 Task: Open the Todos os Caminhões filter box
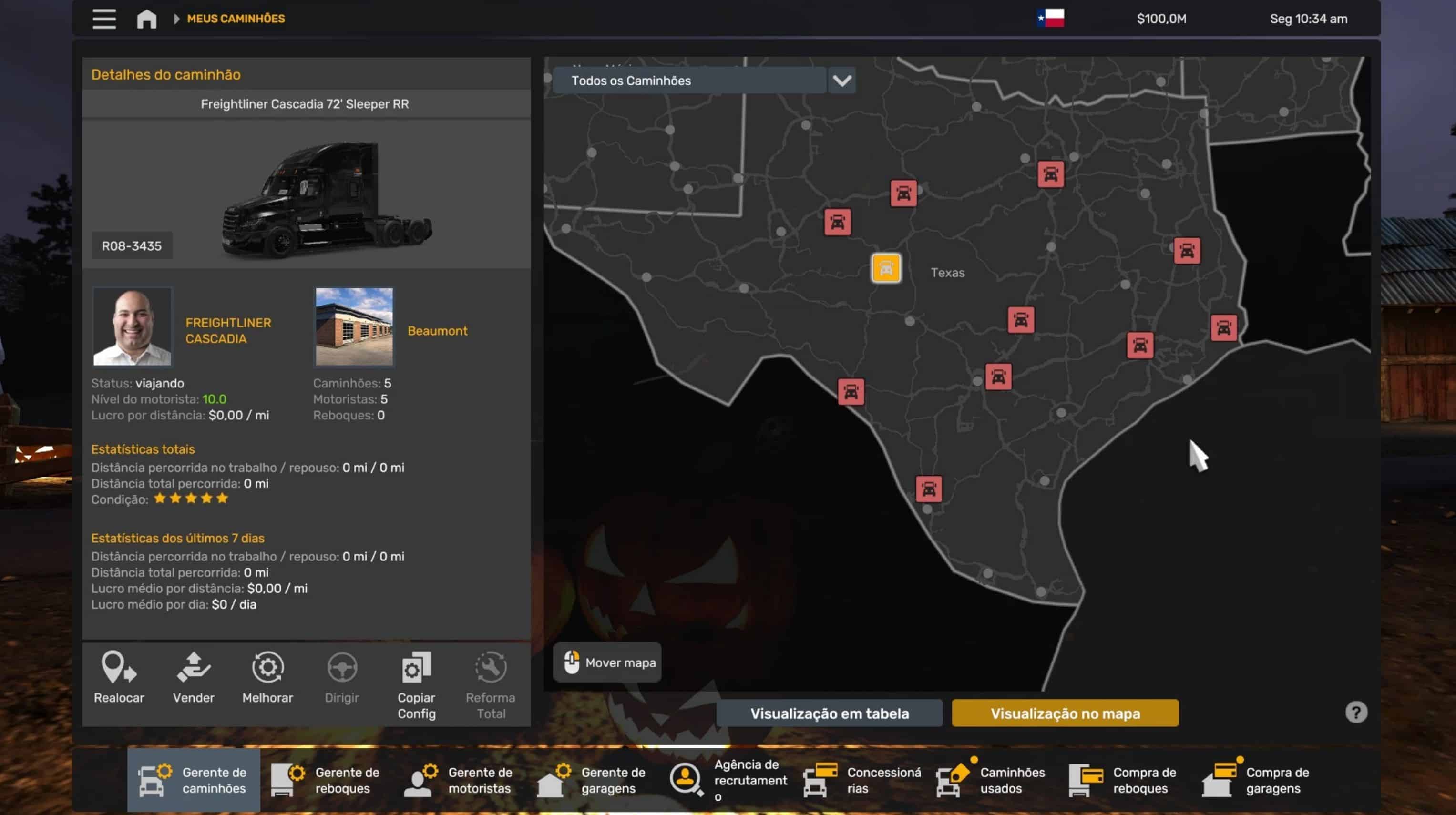[x=689, y=81]
